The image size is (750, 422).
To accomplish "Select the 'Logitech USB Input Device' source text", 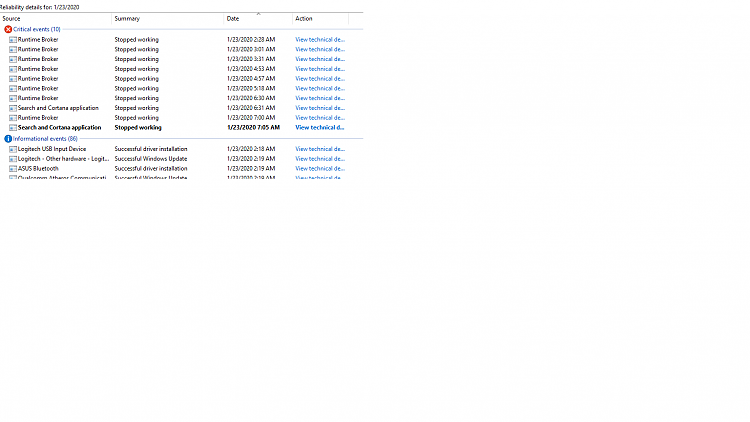I will tap(52, 149).
